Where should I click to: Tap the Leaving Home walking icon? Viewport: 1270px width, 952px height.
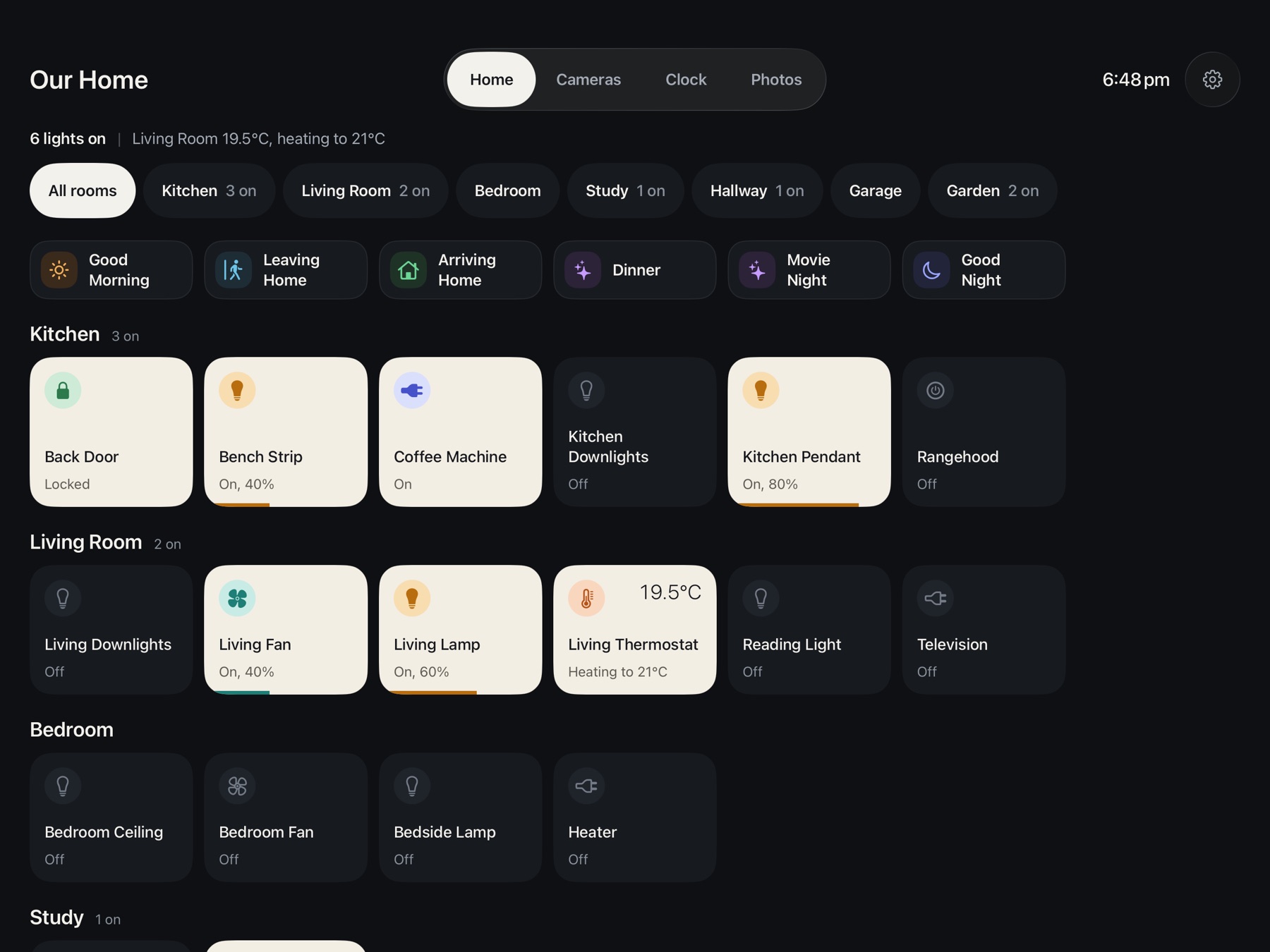(234, 270)
